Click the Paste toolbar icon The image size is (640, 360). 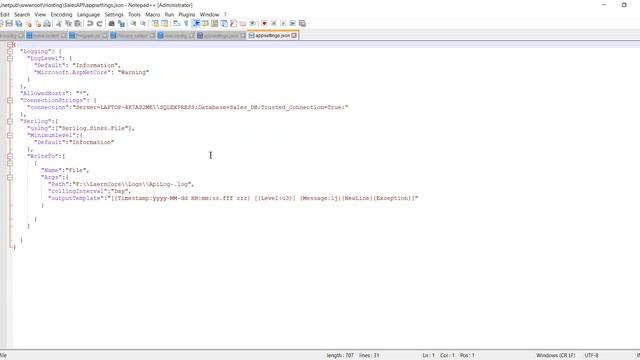[78, 24]
